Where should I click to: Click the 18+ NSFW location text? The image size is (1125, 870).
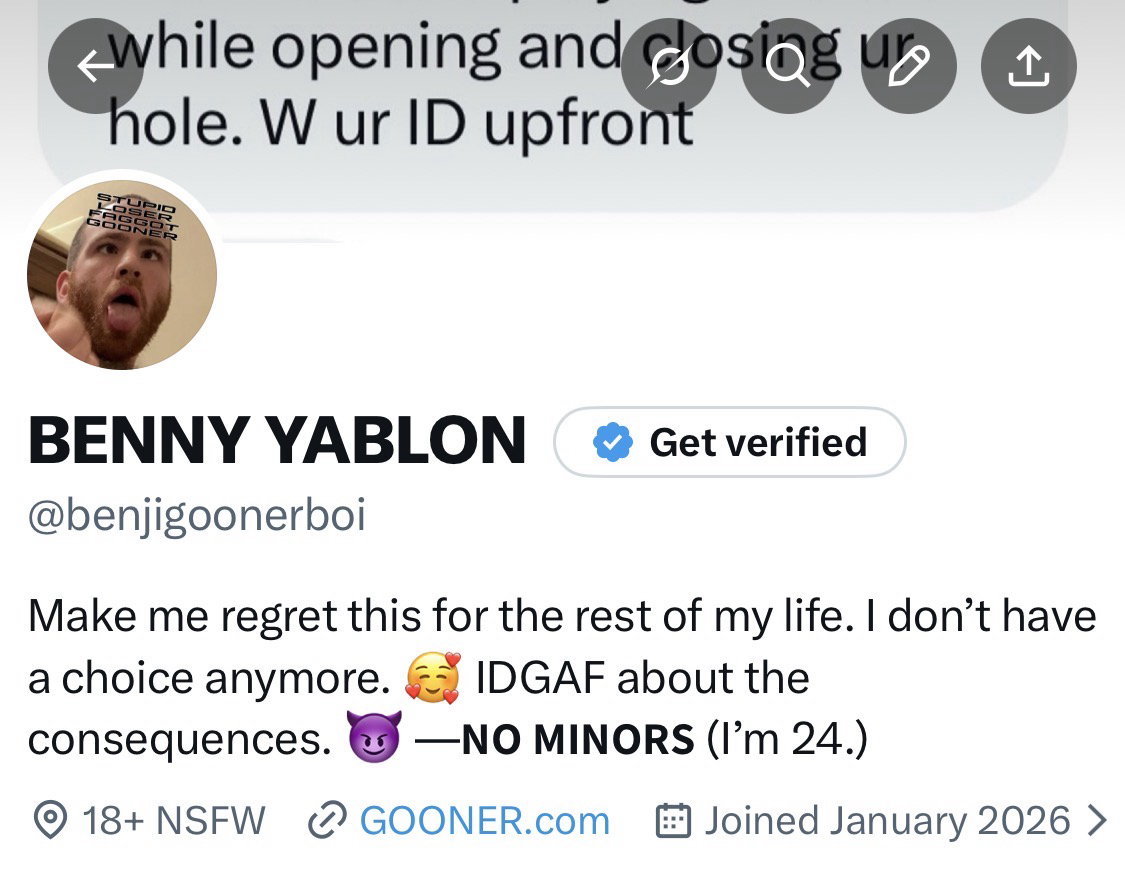pos(174,821)
